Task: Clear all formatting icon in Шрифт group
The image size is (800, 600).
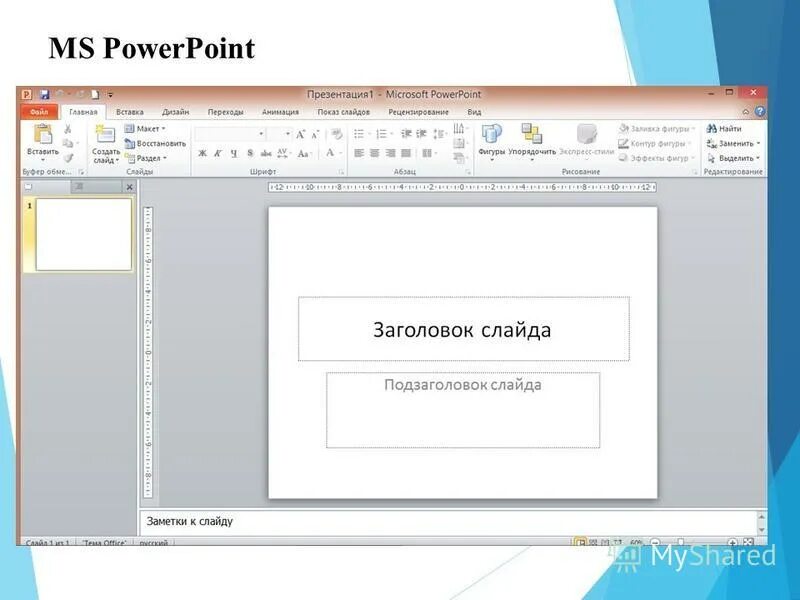Action: [336, 134]
